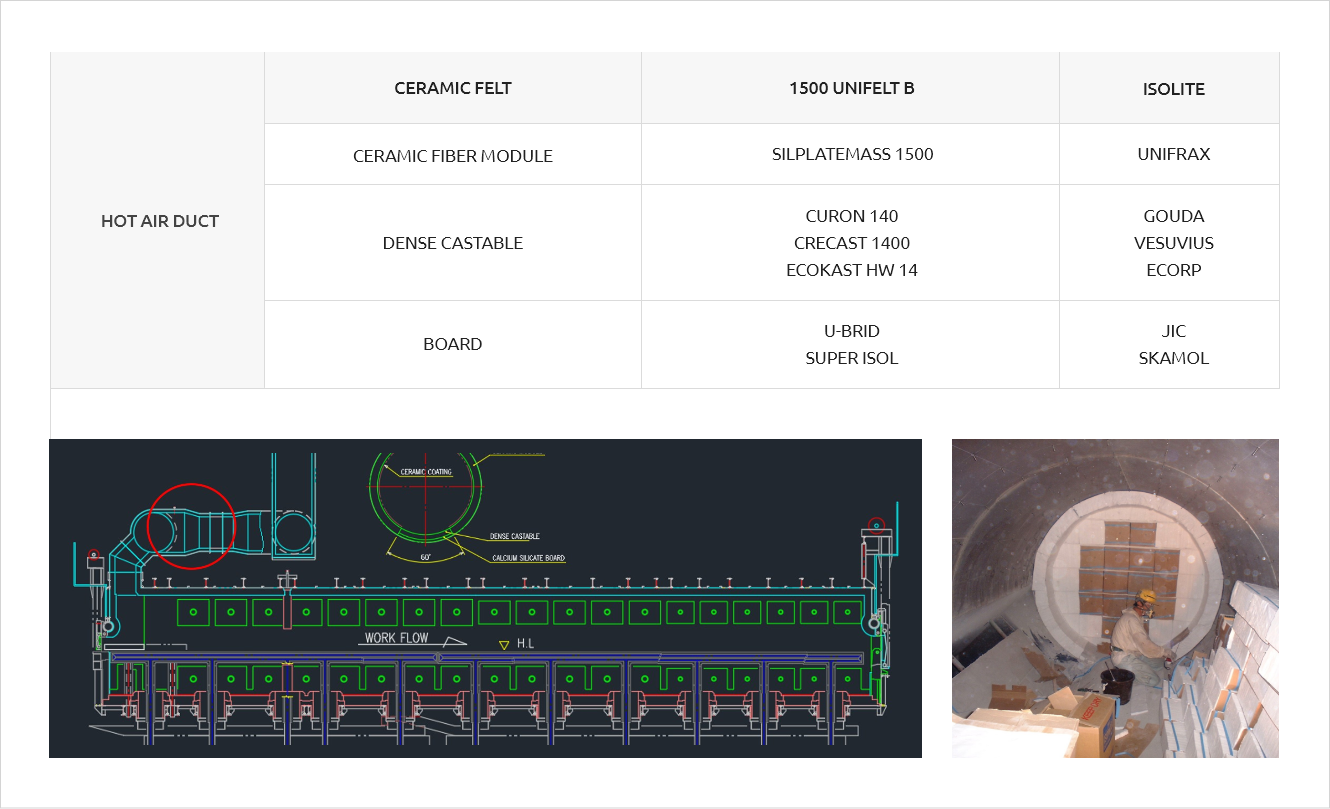The image size is (1330, 809).
Task: Click the 1500 UNIFELT B cell
Action: tap(851, 88)
